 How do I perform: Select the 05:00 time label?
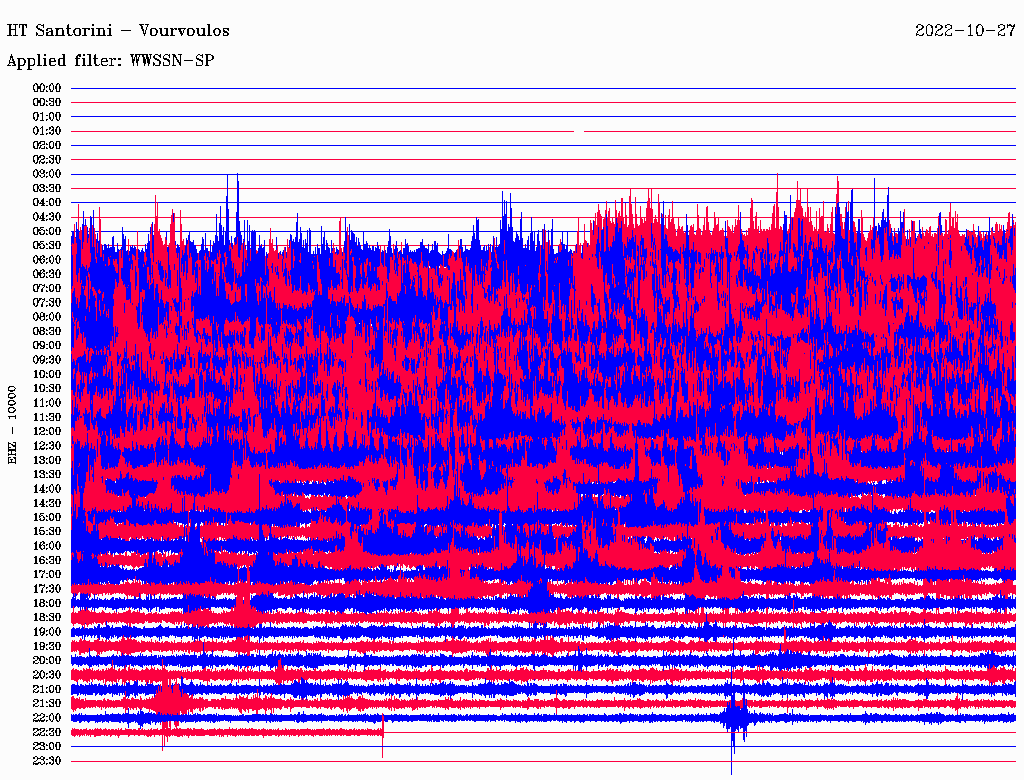click(x=47, y=231)
